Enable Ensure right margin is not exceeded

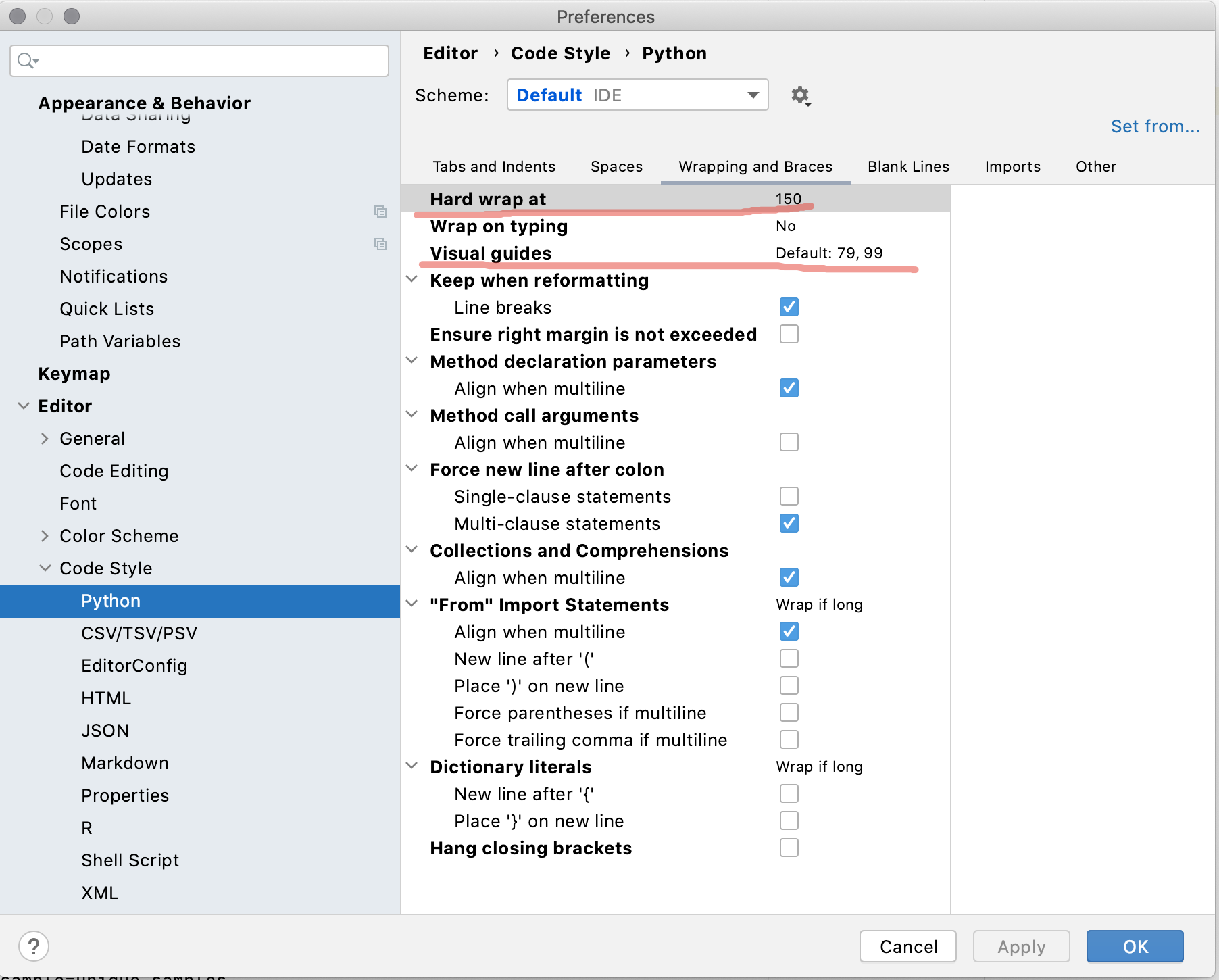click(789, 334)
